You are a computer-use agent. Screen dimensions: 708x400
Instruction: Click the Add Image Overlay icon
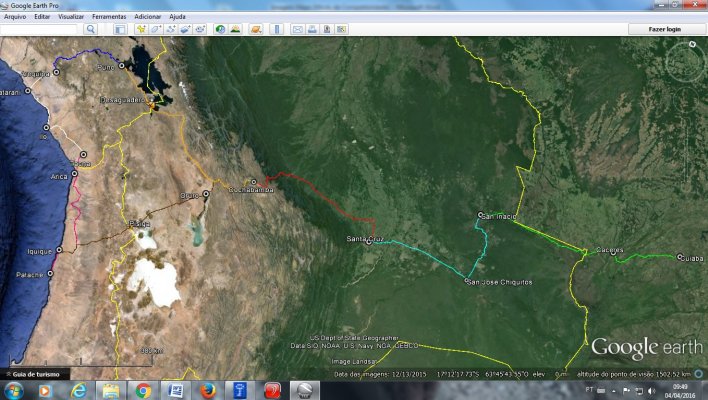tap(186, 29)
